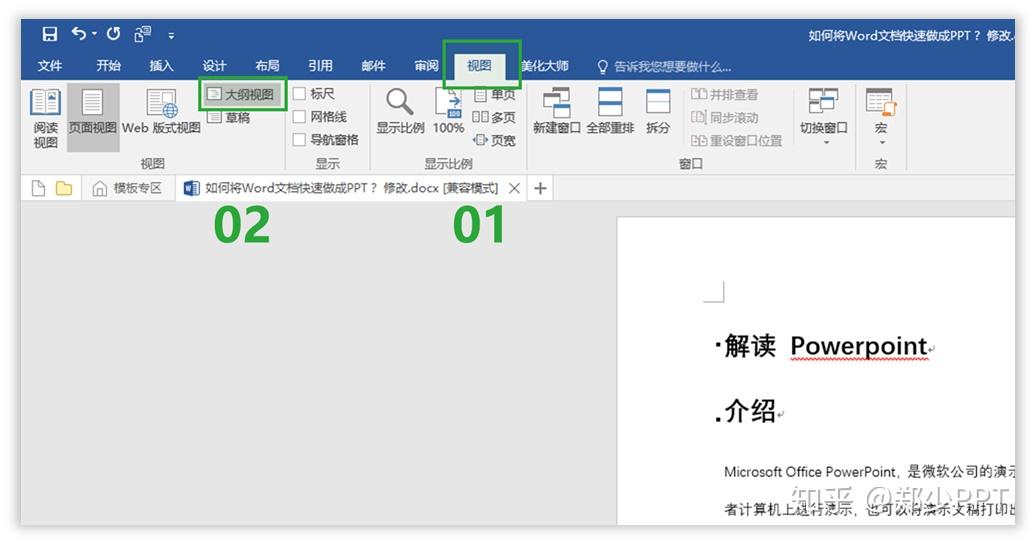
Task: Click 同步滚动 synchronous scrolling
Action: pos(724,118)
